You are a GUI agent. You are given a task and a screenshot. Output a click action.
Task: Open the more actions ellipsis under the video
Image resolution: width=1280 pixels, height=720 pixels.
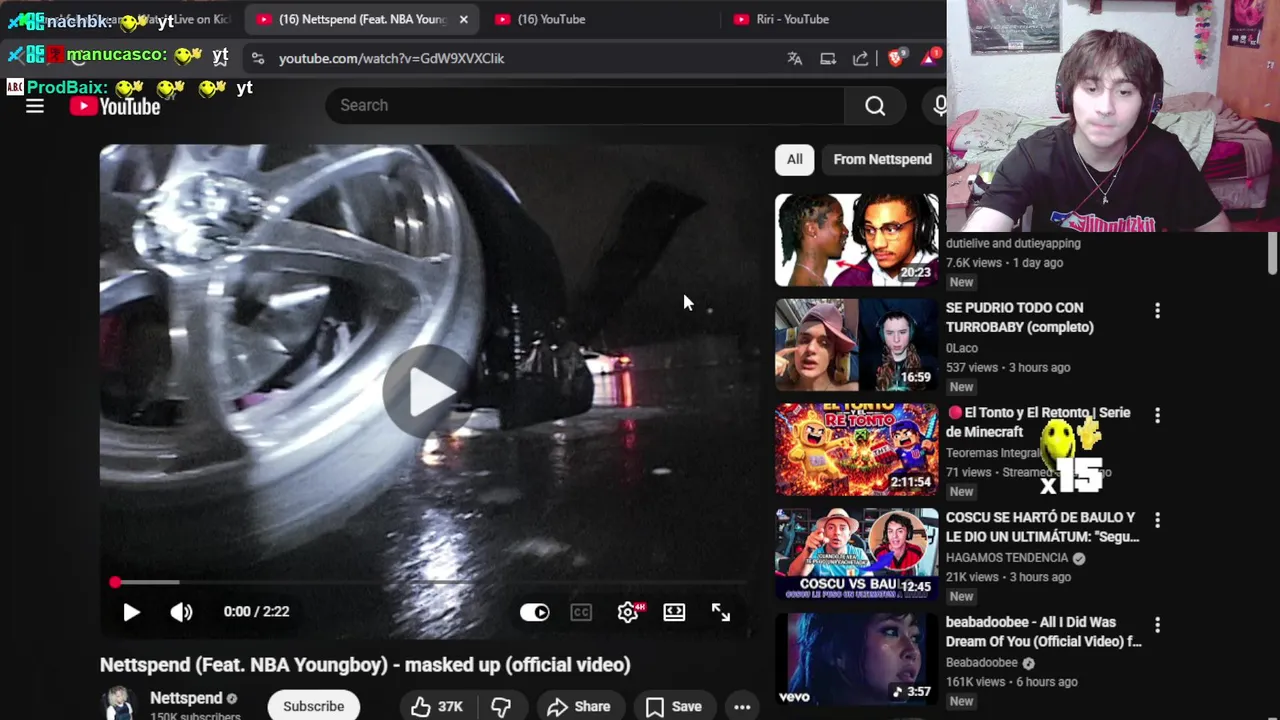[742, 707]
